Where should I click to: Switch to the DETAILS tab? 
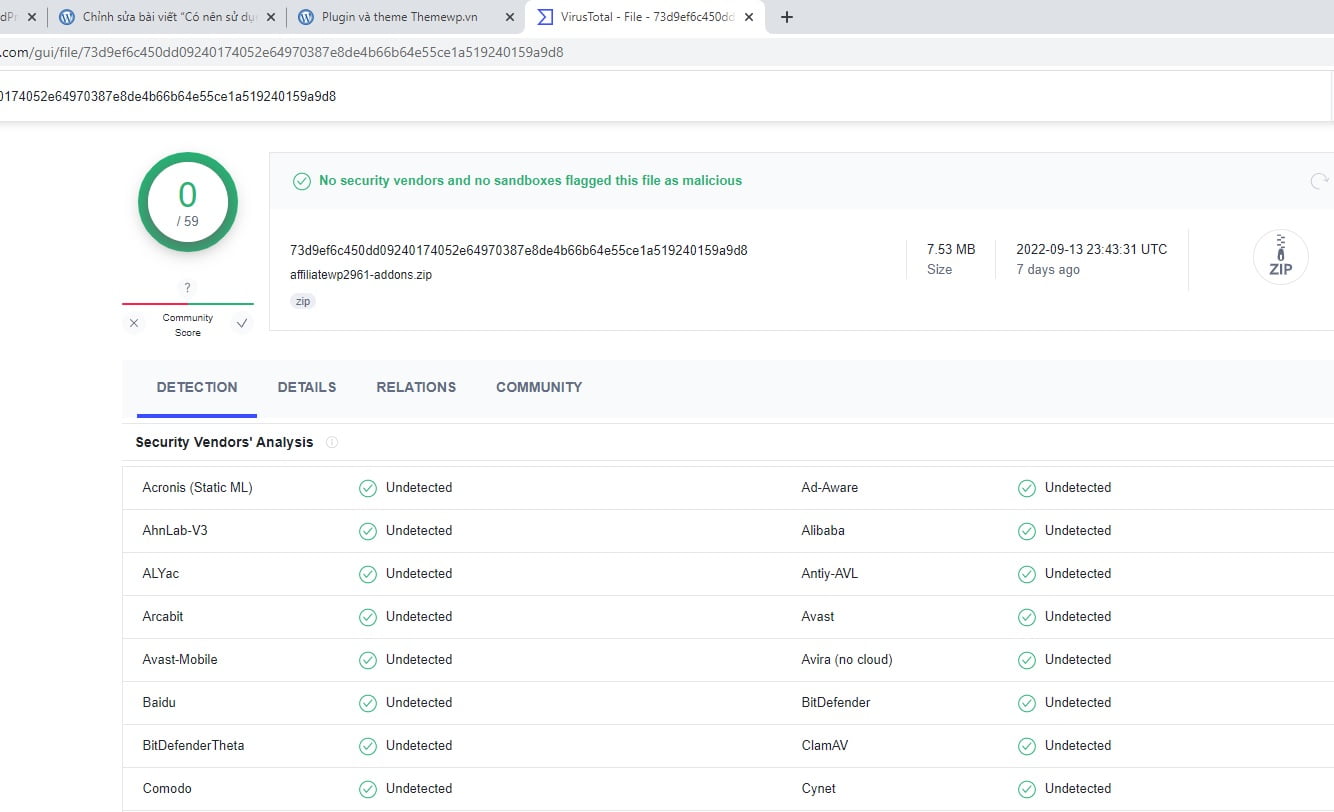click(307, 387)
